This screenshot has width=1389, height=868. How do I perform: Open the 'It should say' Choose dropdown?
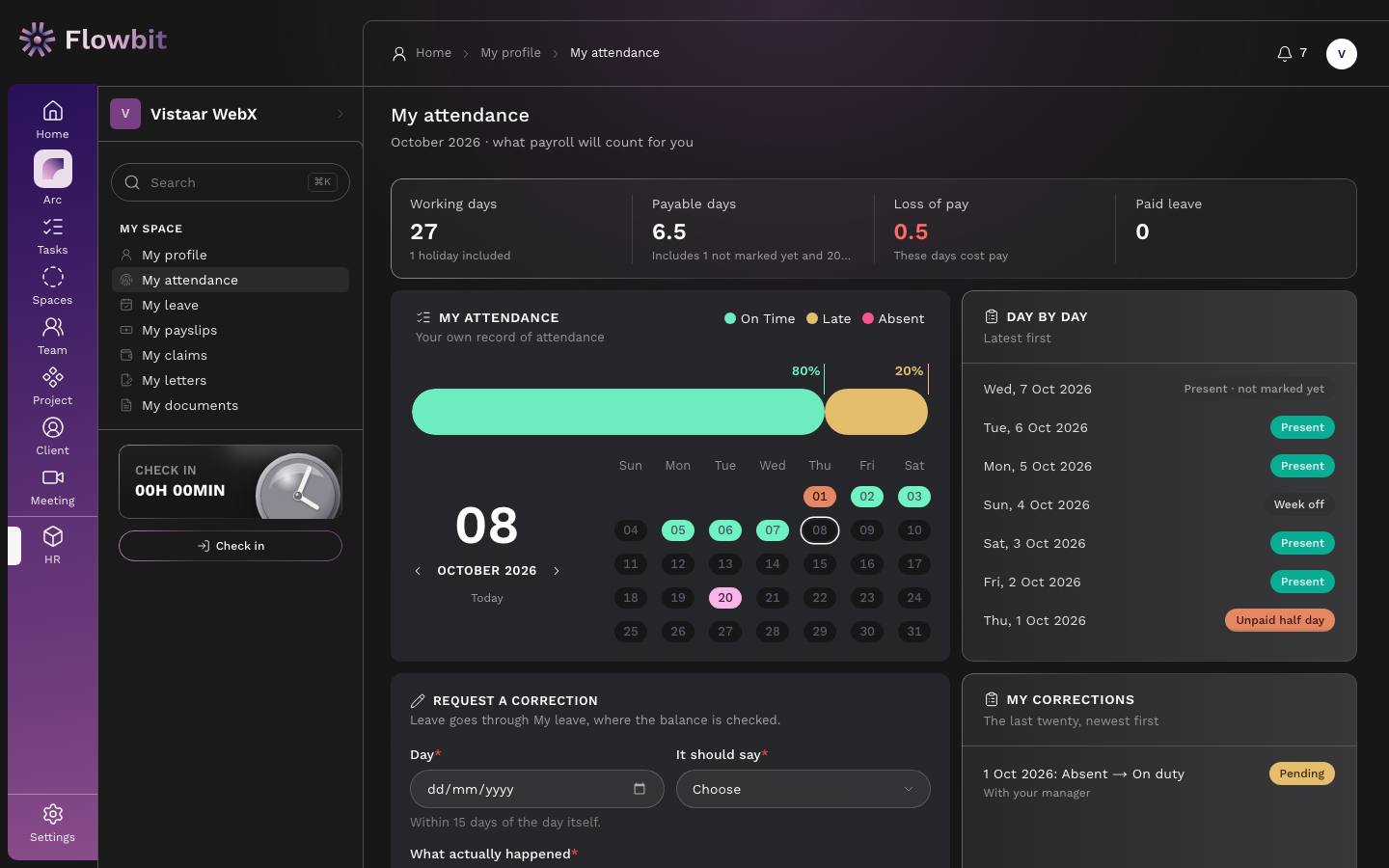click(803, 789)
